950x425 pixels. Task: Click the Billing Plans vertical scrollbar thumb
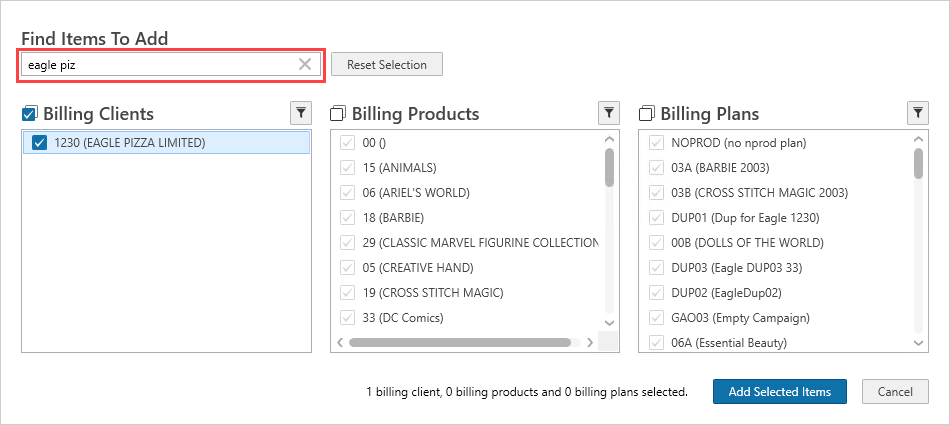[918, 164]
